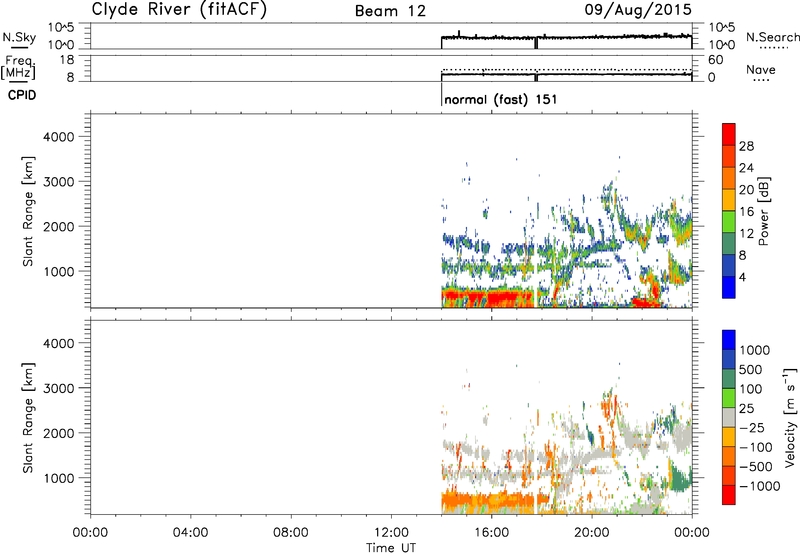Click the bottom blue swatch in Power colorbar

(729, 287)
